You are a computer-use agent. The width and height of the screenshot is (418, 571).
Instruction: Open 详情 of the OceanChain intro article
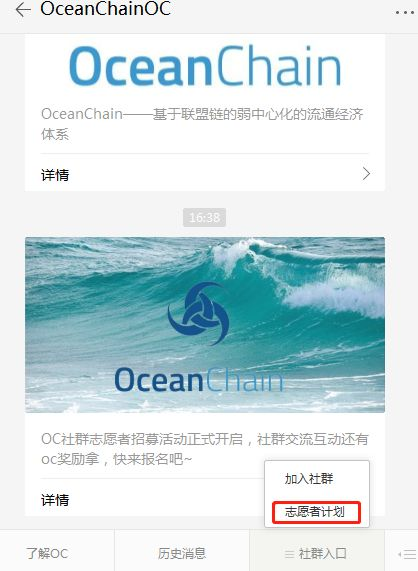pos(205,174)
